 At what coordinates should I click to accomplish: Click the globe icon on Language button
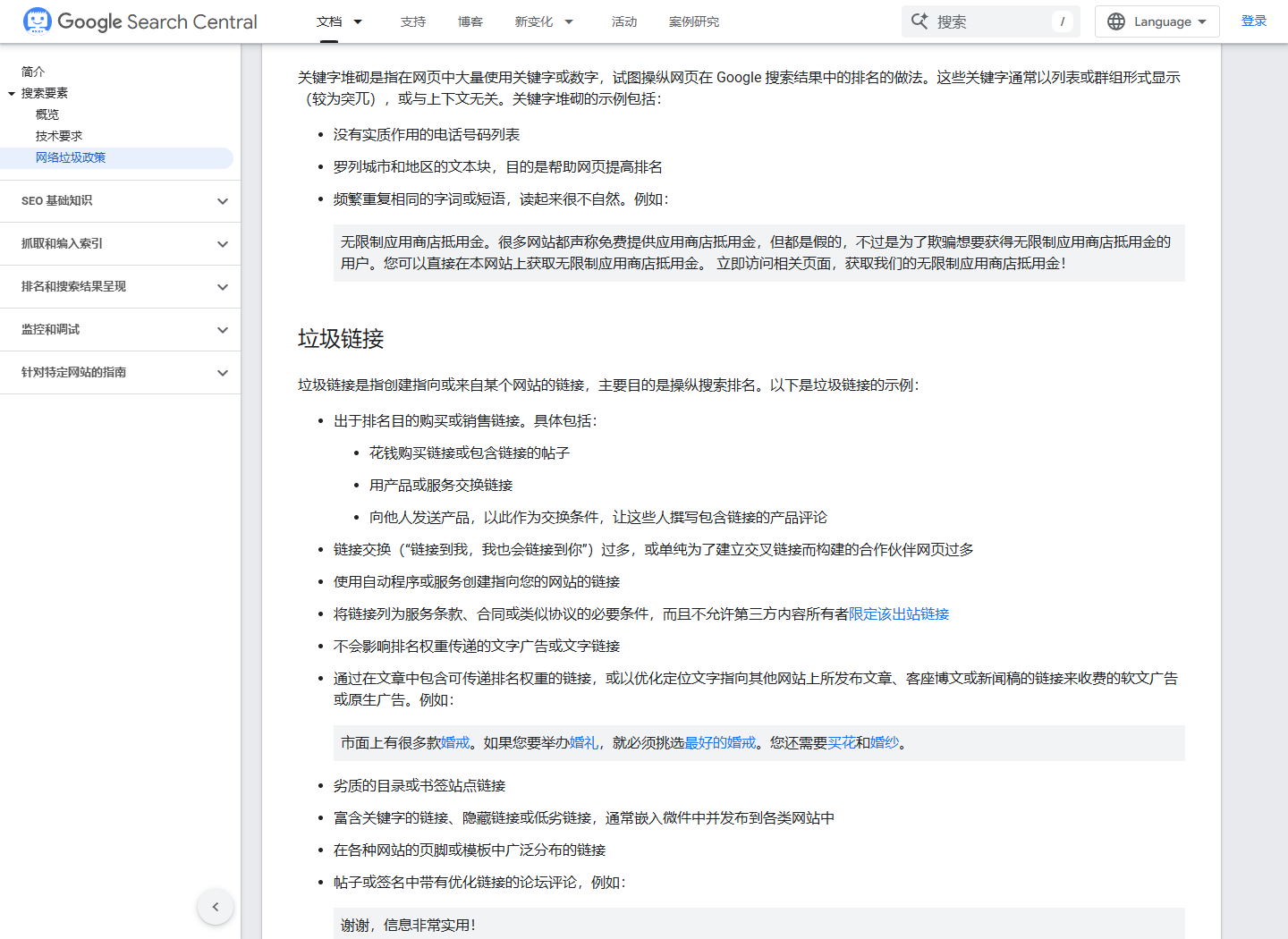pyautogui.click(x=1116, y=21)
